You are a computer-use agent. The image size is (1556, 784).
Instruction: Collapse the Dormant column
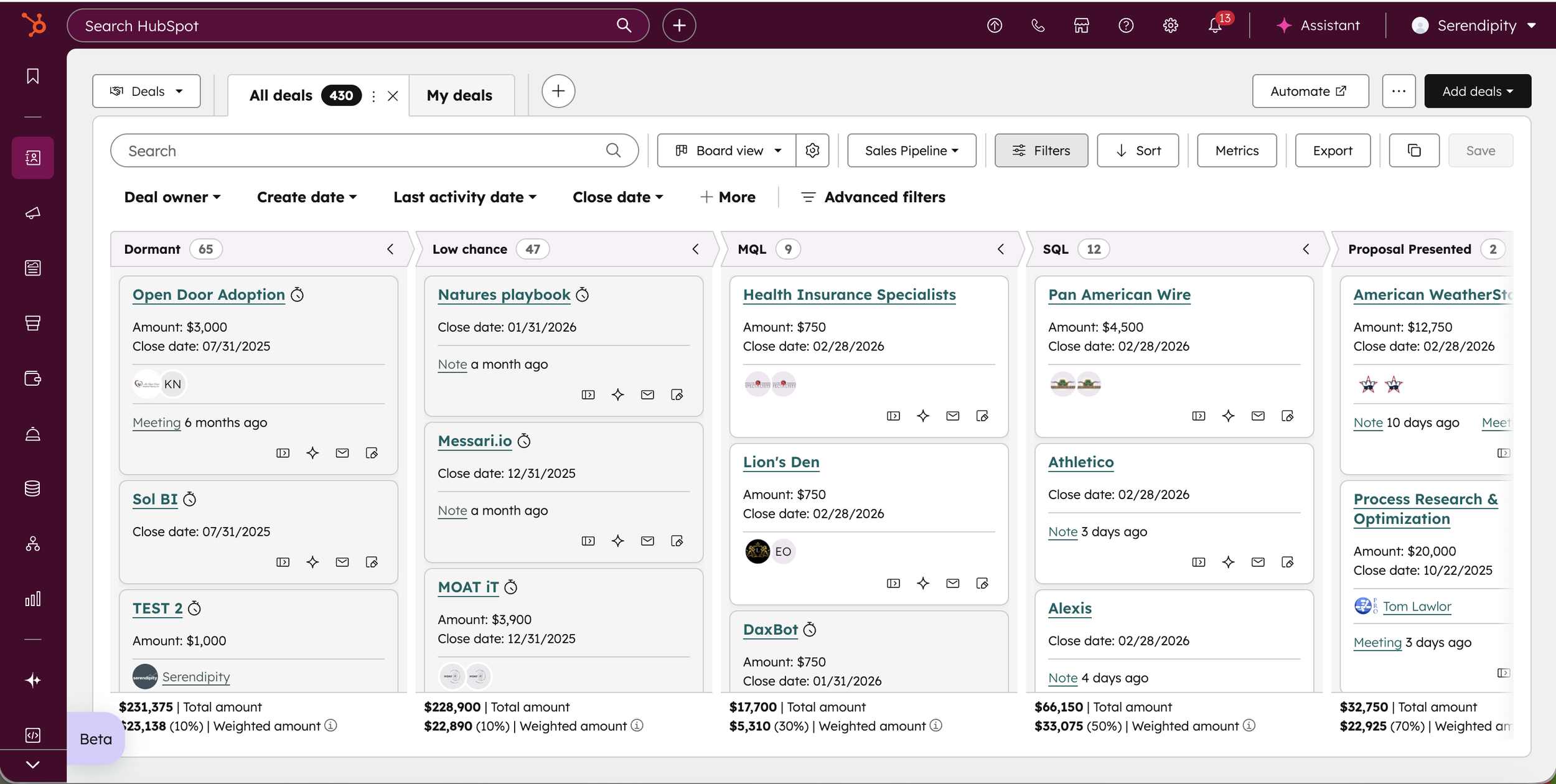click(390, 249)
